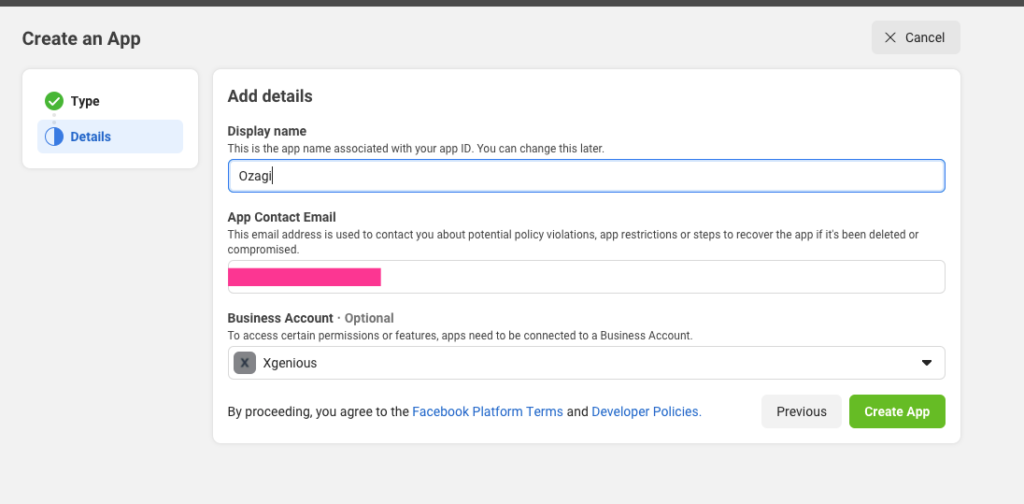Image resolution: width=1024 pixels, height=504 pixels.
Task: Click the 'Add details' heading
Action: click(270, 97)
